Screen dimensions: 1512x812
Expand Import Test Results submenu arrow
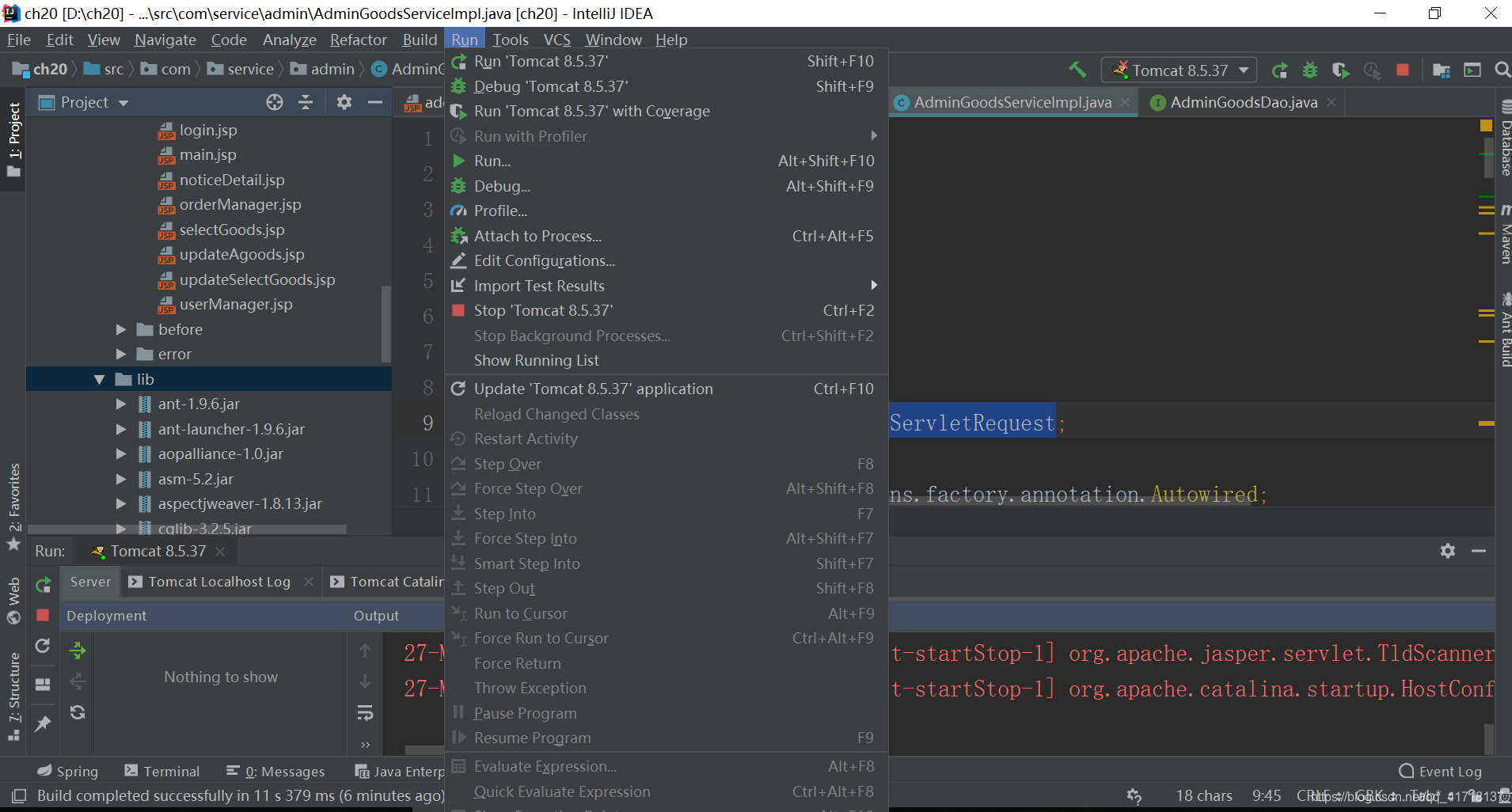[x=874, y=286]
